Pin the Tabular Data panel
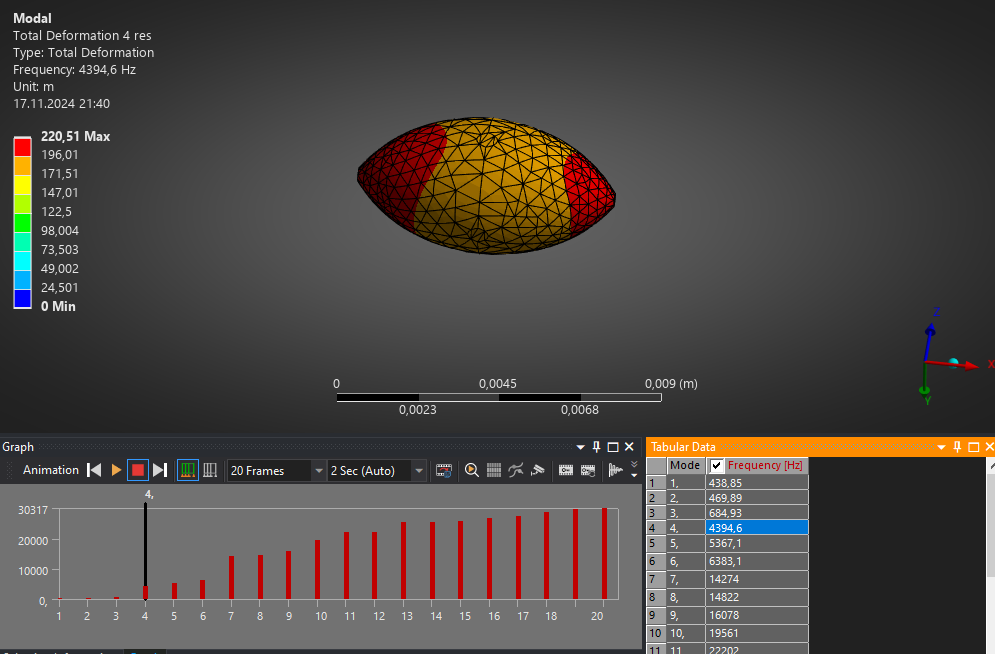Screen dimensions: 995x654 [957, 447]
